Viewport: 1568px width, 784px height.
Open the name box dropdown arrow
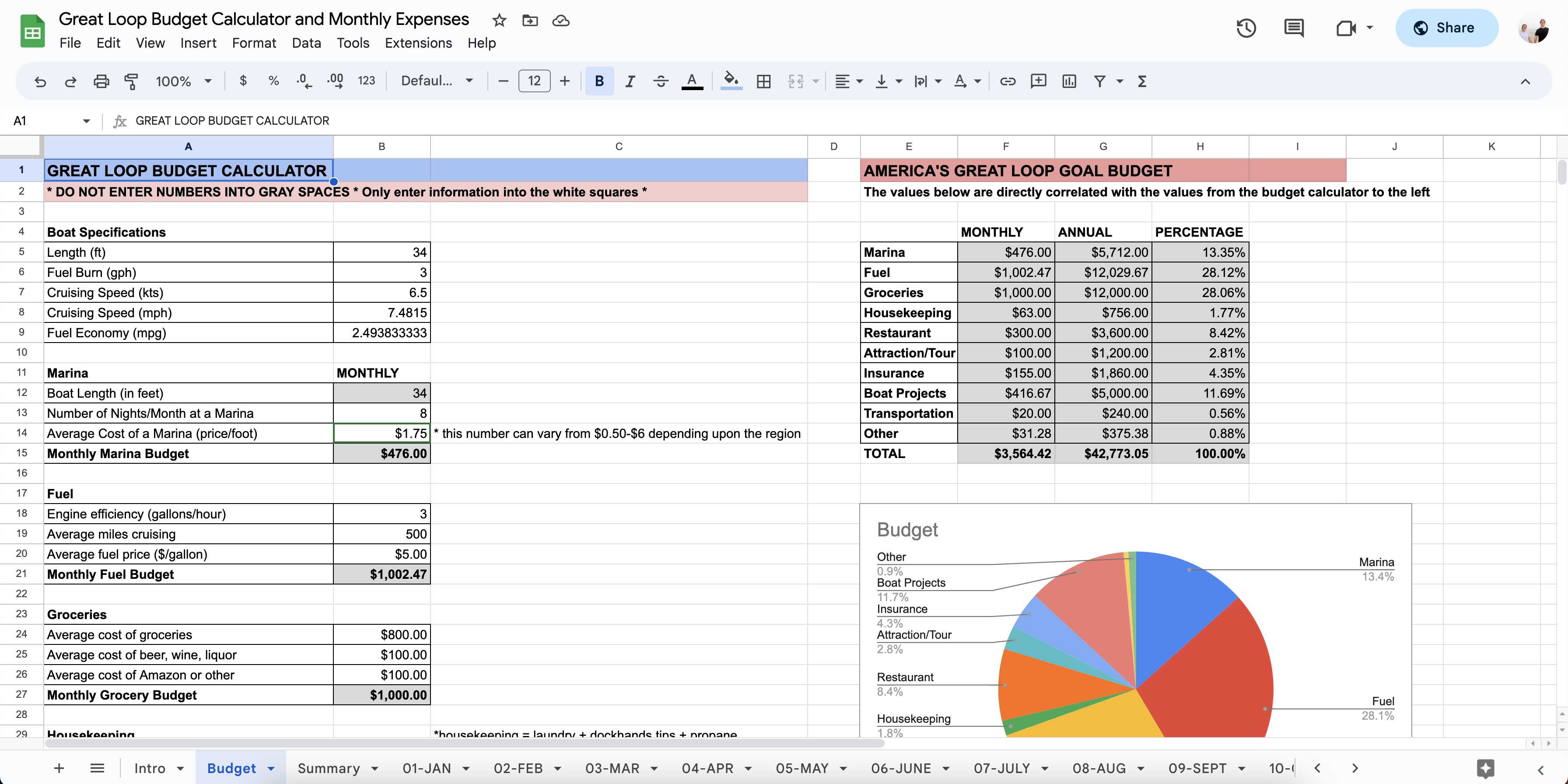[x=87, y=121]
